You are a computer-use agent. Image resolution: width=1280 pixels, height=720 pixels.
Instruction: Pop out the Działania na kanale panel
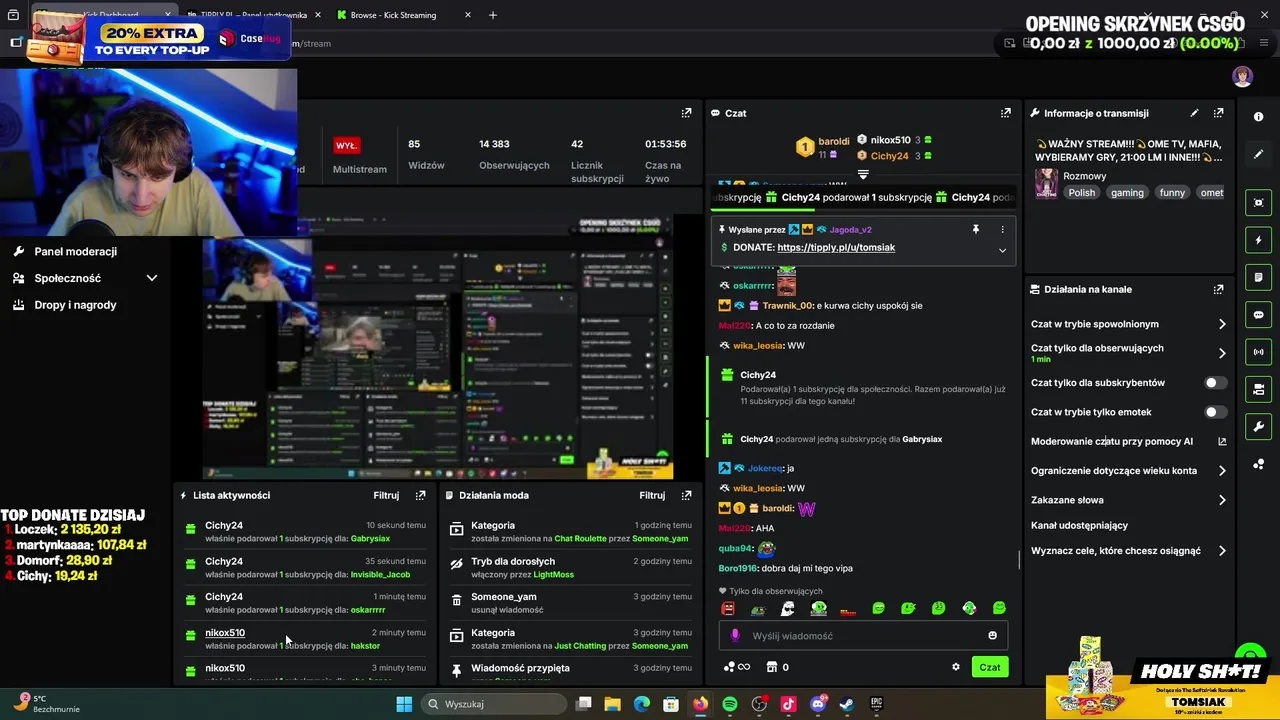click(1218, 289)
